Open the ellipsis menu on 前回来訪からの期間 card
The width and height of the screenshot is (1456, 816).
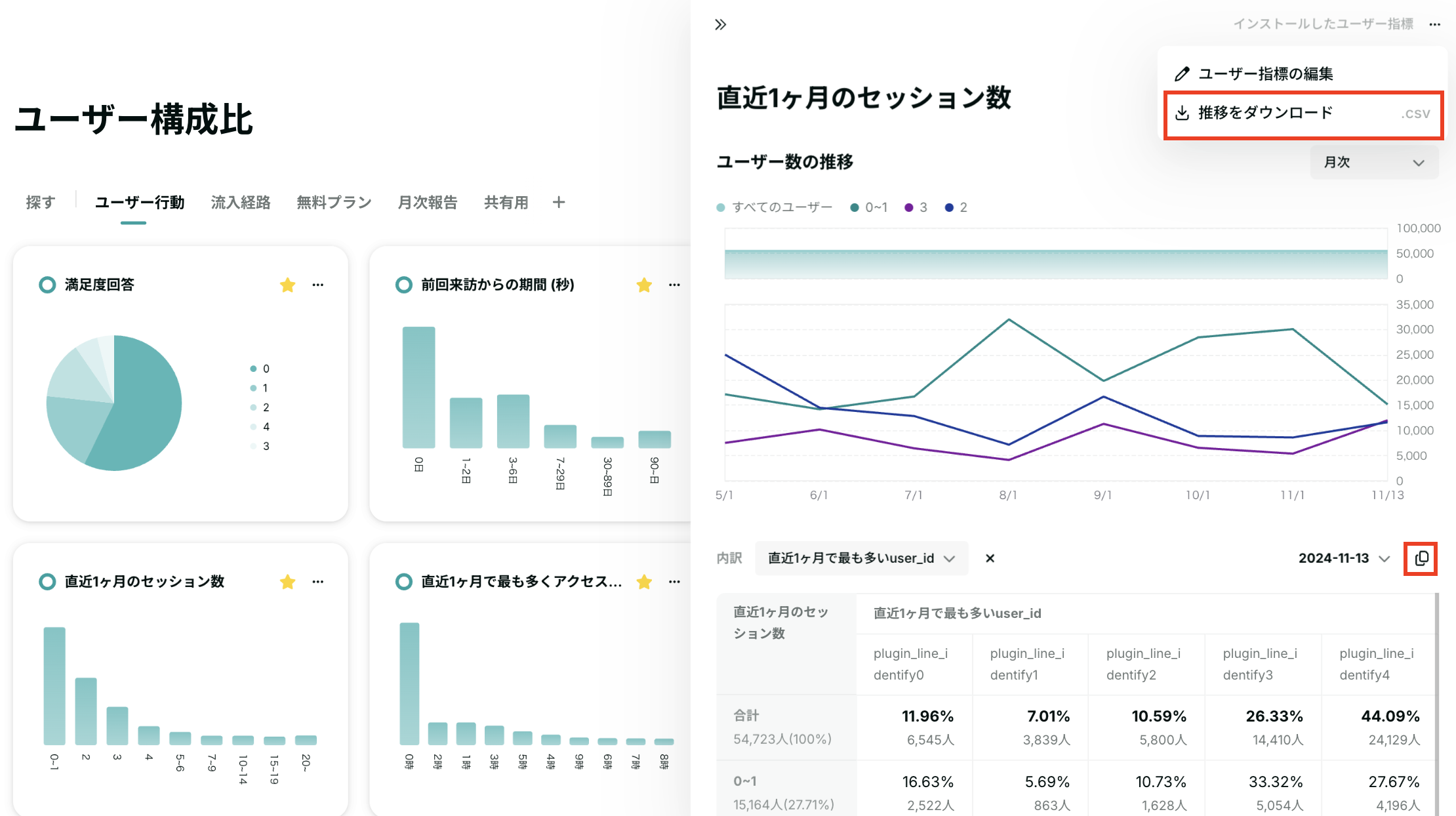tap(674, 285)
